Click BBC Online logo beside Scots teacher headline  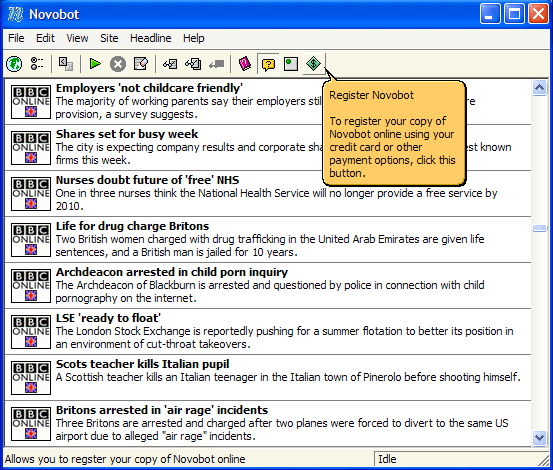click(31, 378)
